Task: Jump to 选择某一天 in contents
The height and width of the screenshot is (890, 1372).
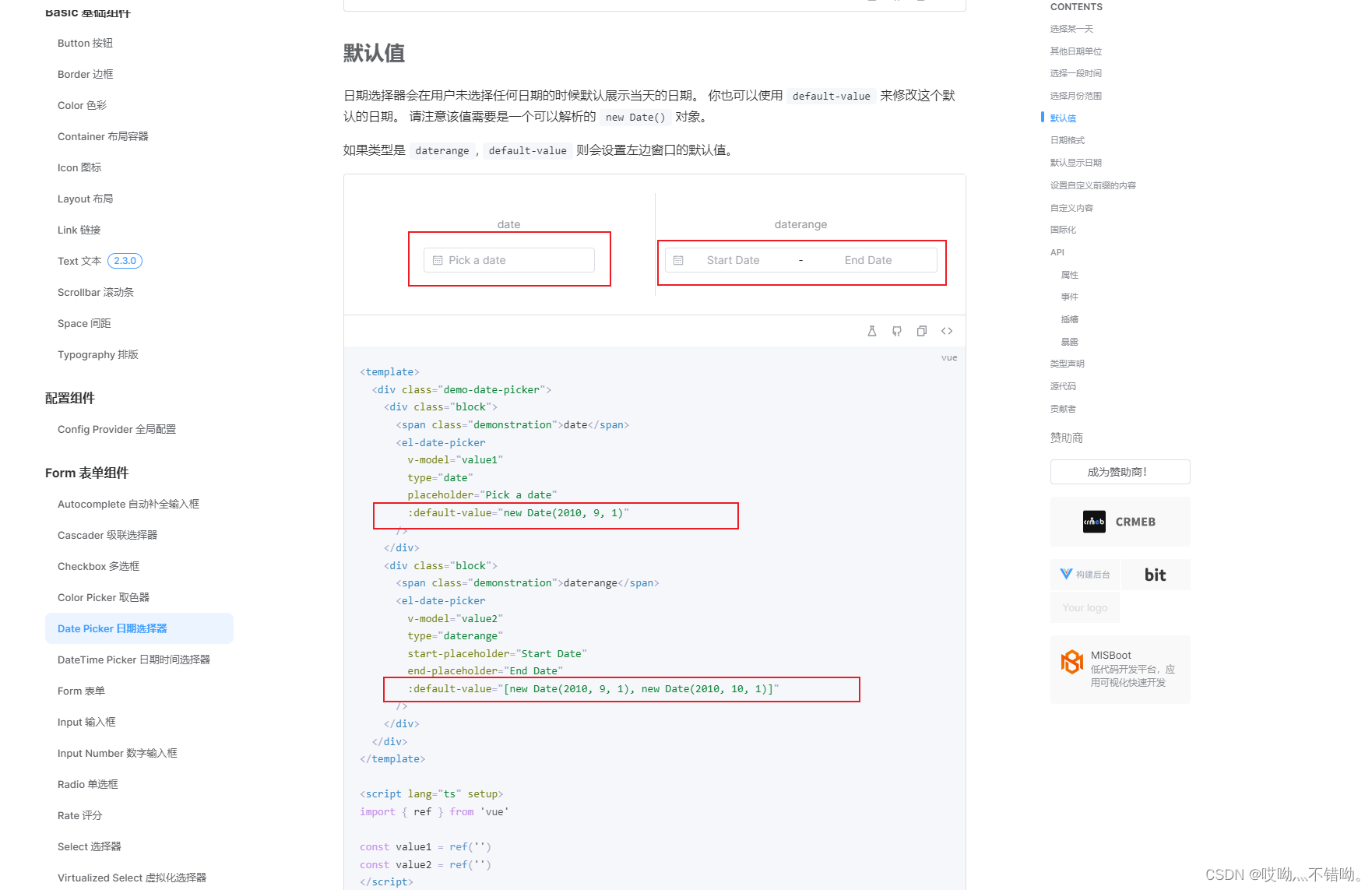Action: coord(1071,29)
